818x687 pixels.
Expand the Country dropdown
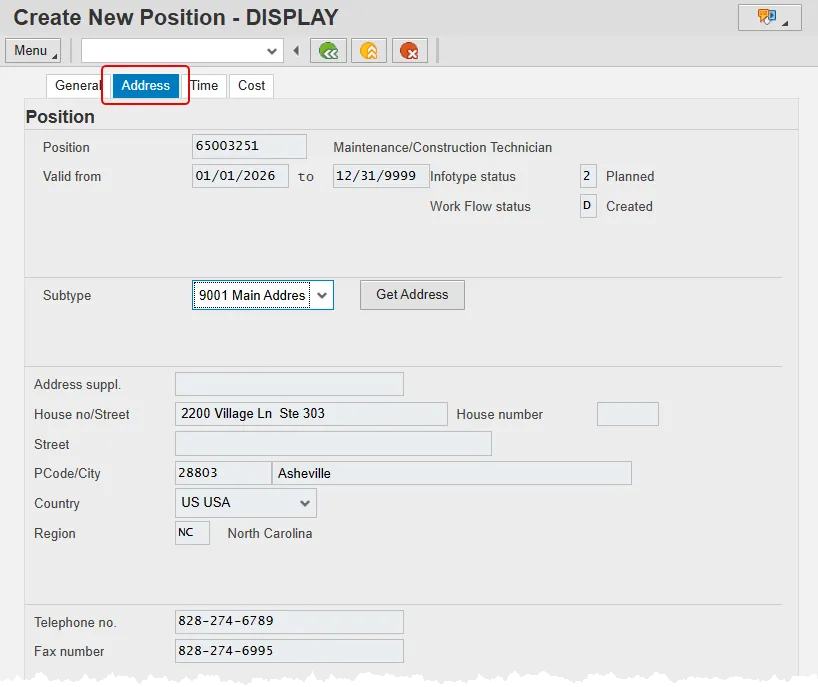(305, 503)
